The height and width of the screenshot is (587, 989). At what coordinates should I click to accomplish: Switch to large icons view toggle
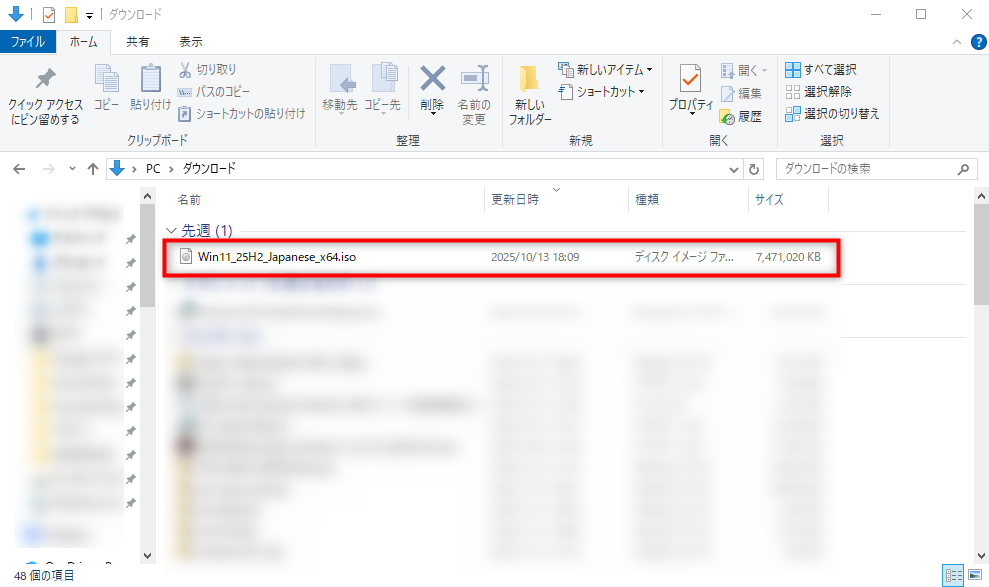pos(973,575)
